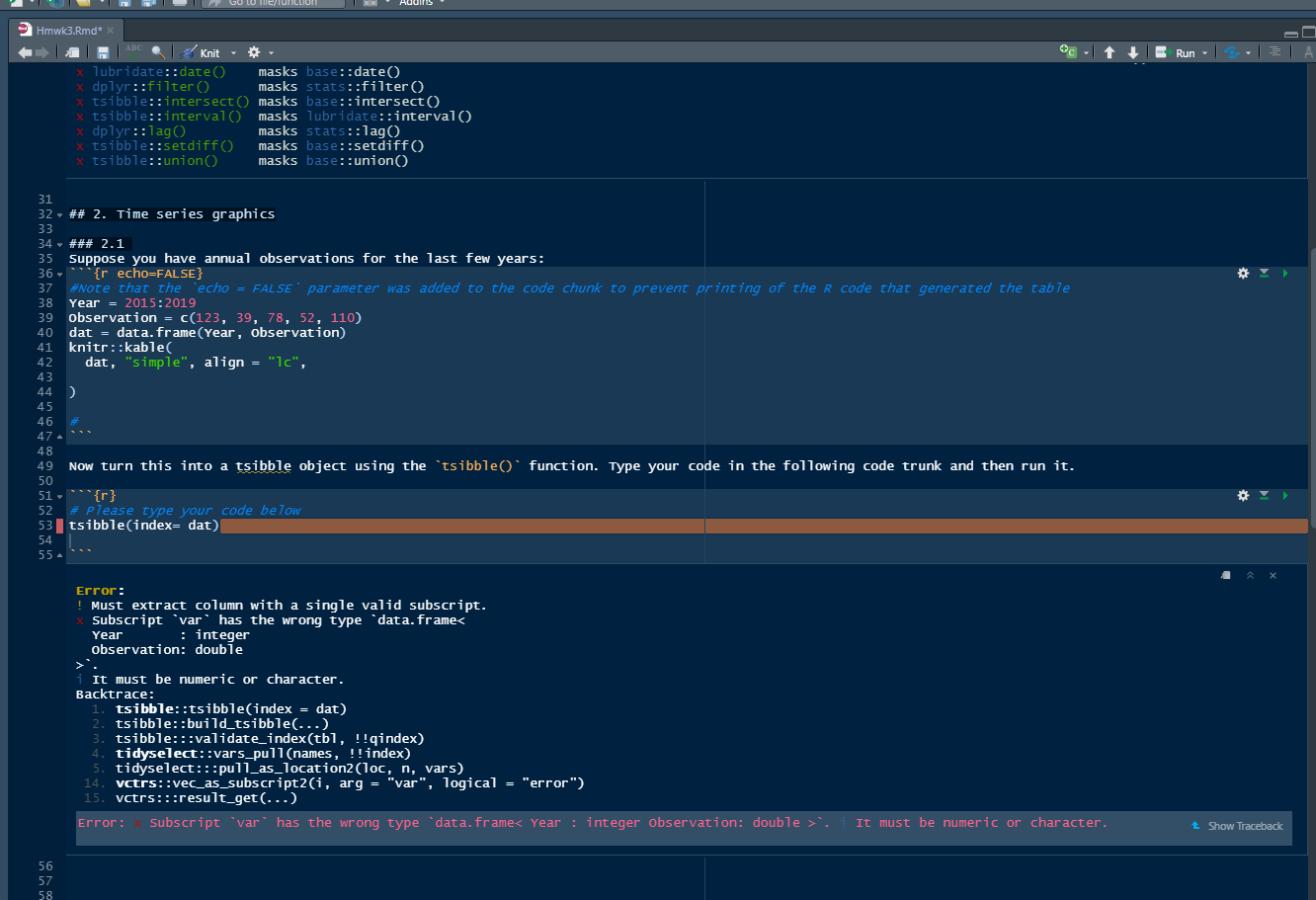Viewport: 1316px width, 900px height.
Task: Click '```{r echo=FALSE}' chunk header
Action: click(x=136, y=273)
